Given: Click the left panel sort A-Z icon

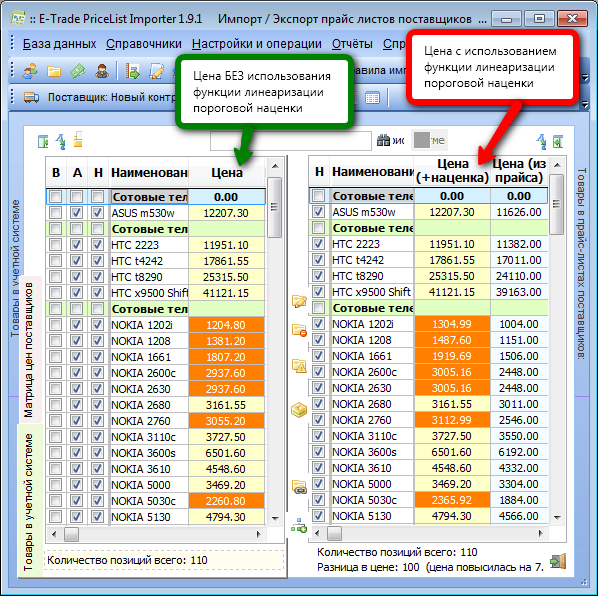Looking at the screenshot, I should (61, 141).
